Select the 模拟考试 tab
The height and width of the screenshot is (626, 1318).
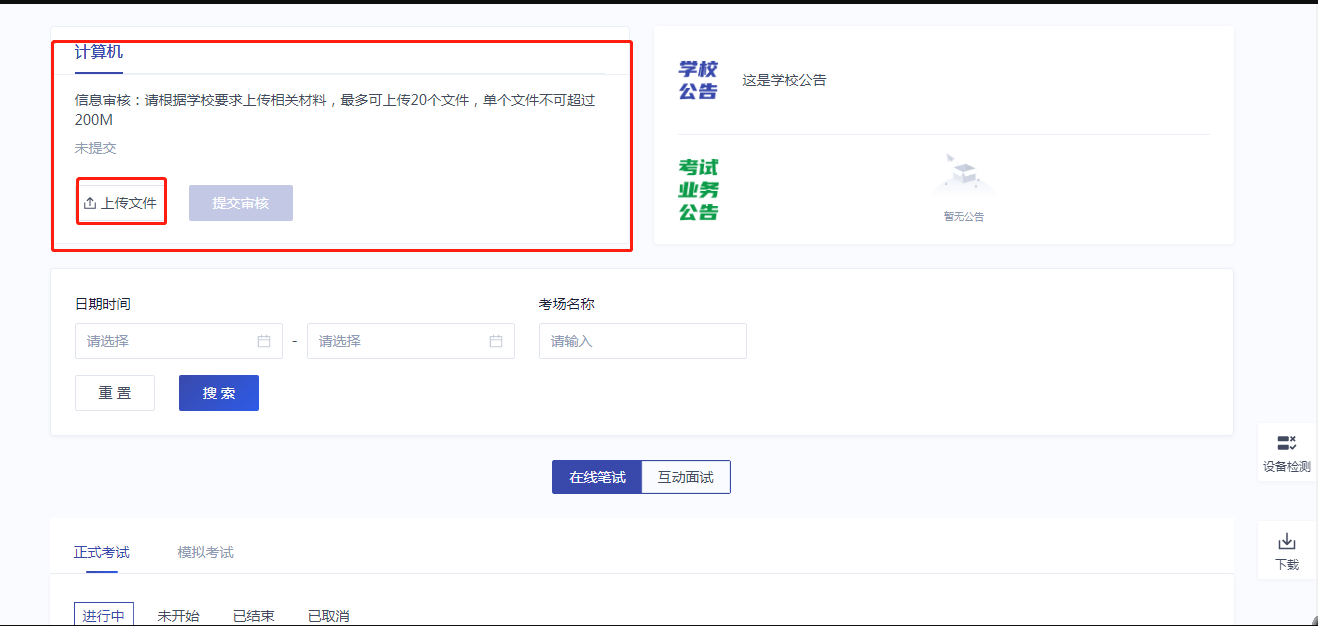[205, 552]
